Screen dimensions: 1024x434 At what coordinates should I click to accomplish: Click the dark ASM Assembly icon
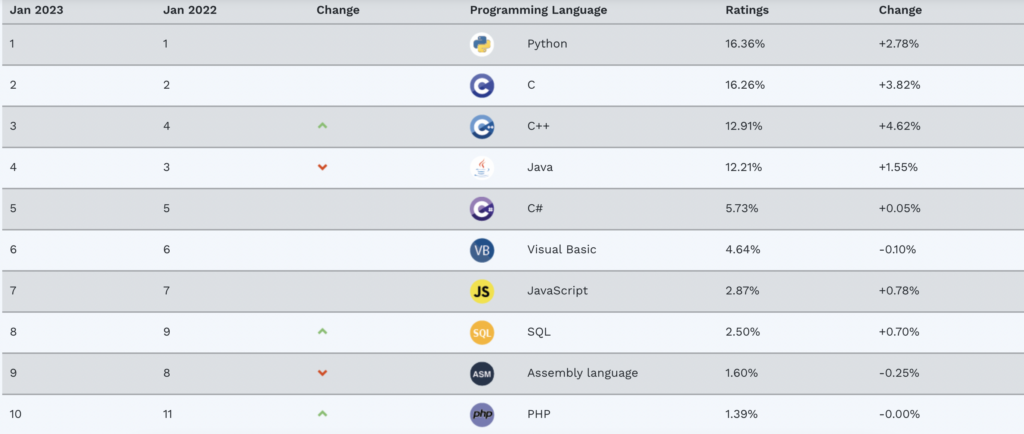pos(482,373)
